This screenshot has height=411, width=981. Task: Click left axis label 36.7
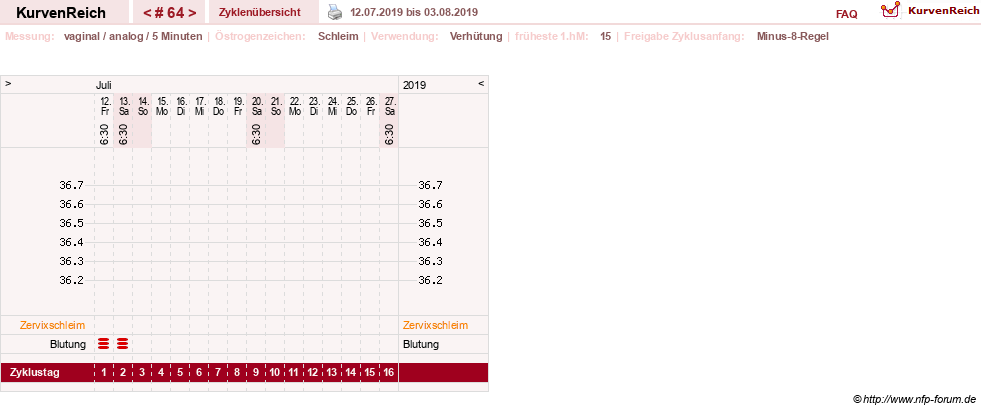pos(71,185)
